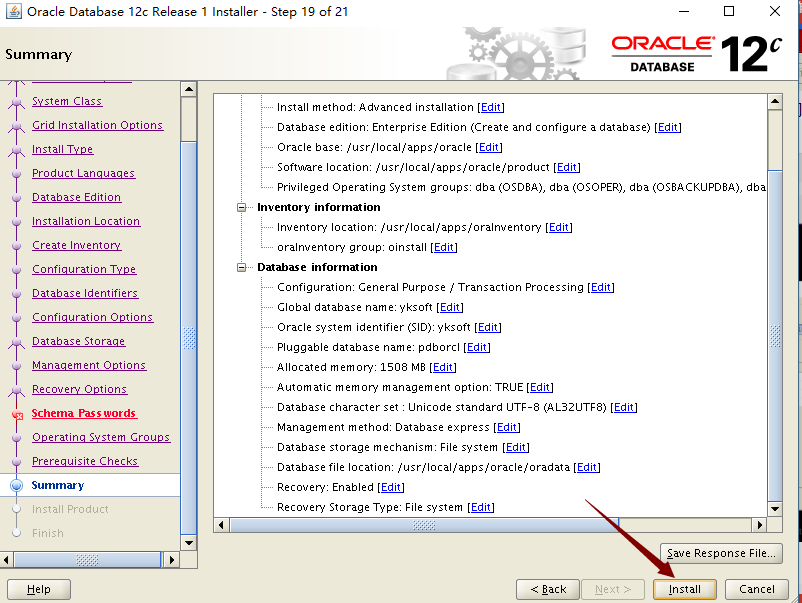802x603 pixels.
Task: Edit the Recovery Storage Type
Action: pyautogui.click(x=481, y=507)
